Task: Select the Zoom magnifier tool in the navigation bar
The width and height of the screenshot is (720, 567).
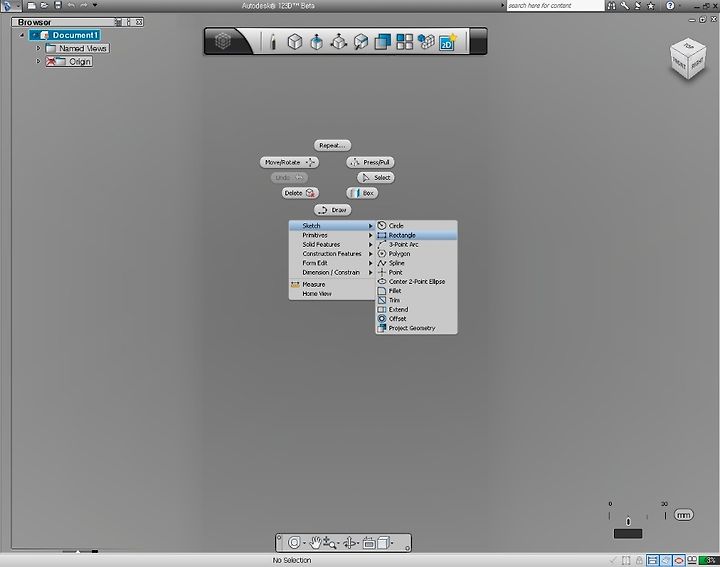Action: click(x=329, y=543)
